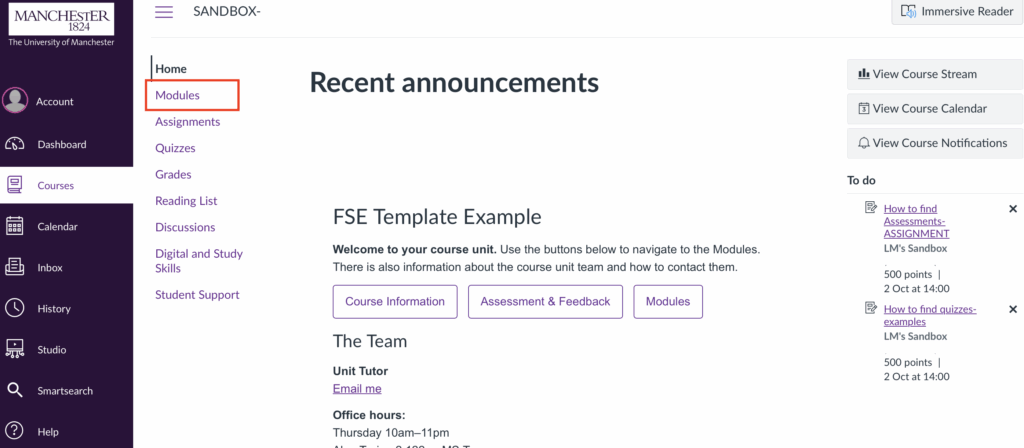Click the Help question mark icon
This screenshot has width=1024, height=448.
coord(15,431)
